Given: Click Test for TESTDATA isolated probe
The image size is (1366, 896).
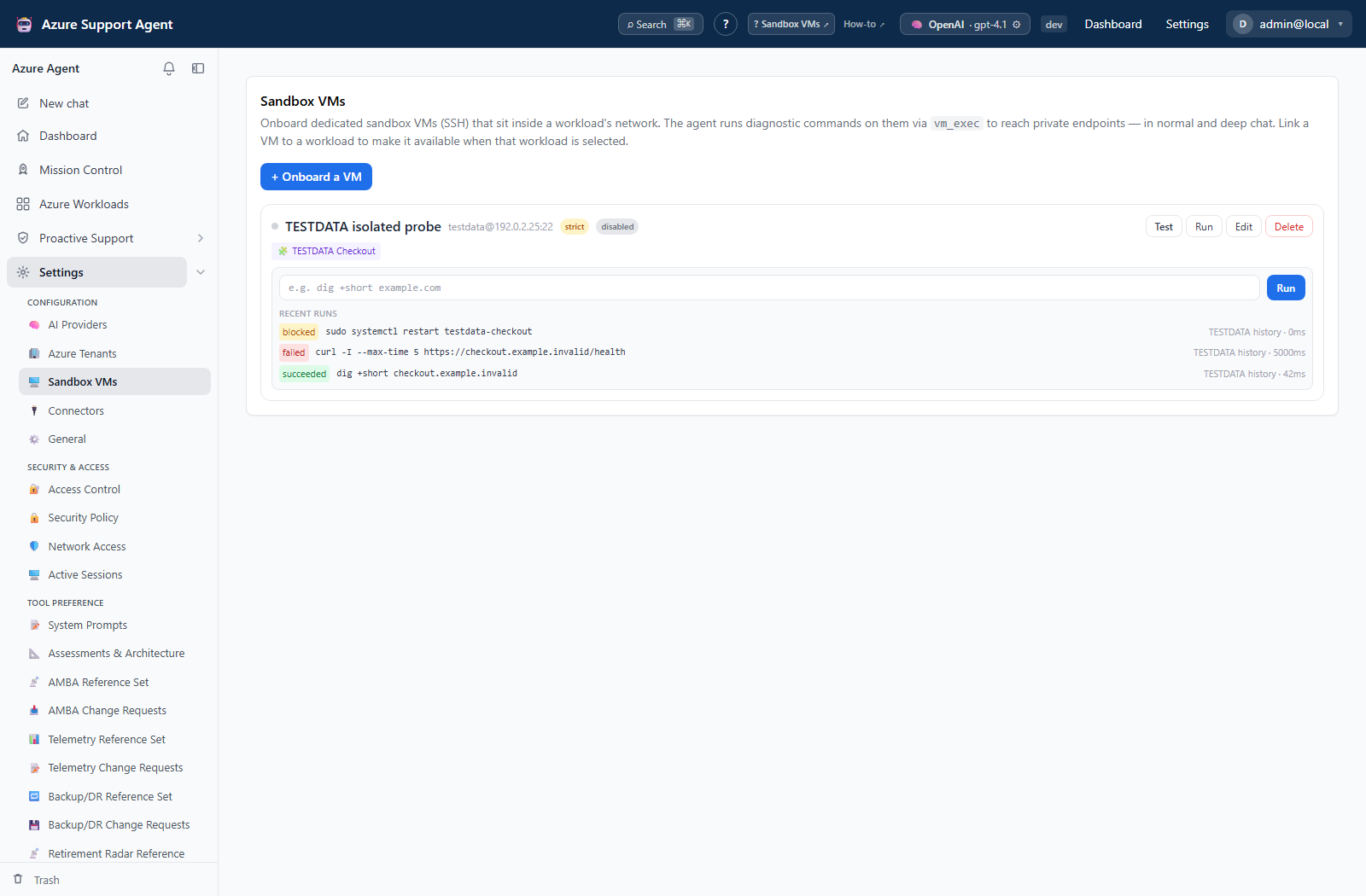Looking at the screenshot, I should pos(1164,226).
